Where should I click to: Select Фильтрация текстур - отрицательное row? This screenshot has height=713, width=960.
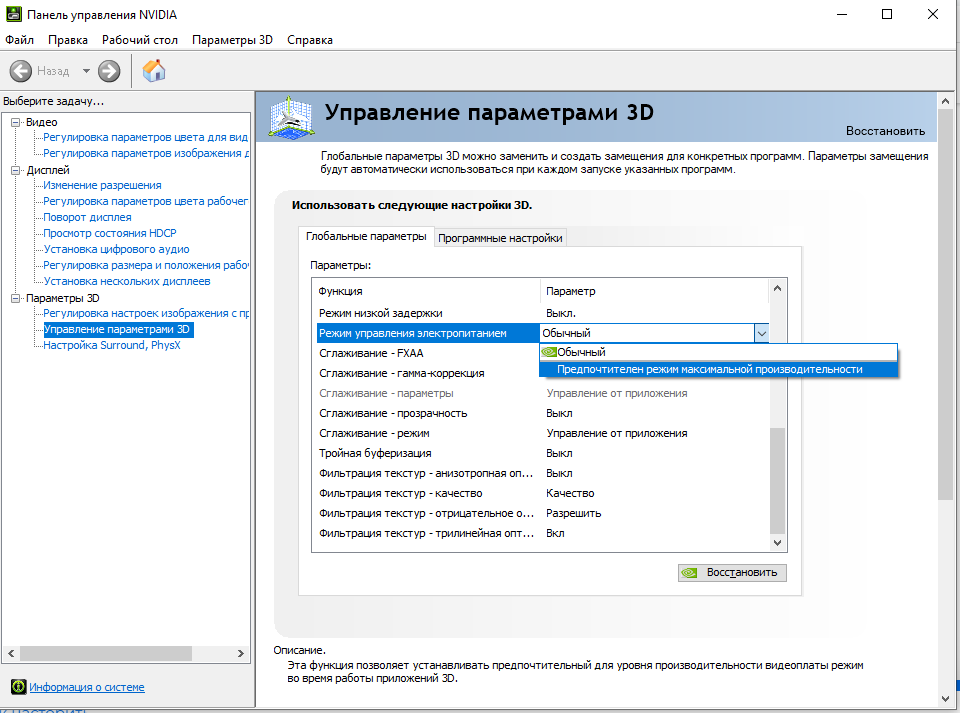click(x=542, y=513)
